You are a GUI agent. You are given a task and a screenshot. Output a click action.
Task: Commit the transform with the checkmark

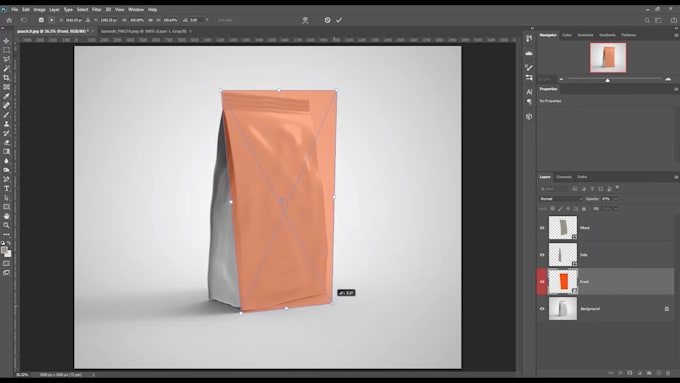pos(339,20)
